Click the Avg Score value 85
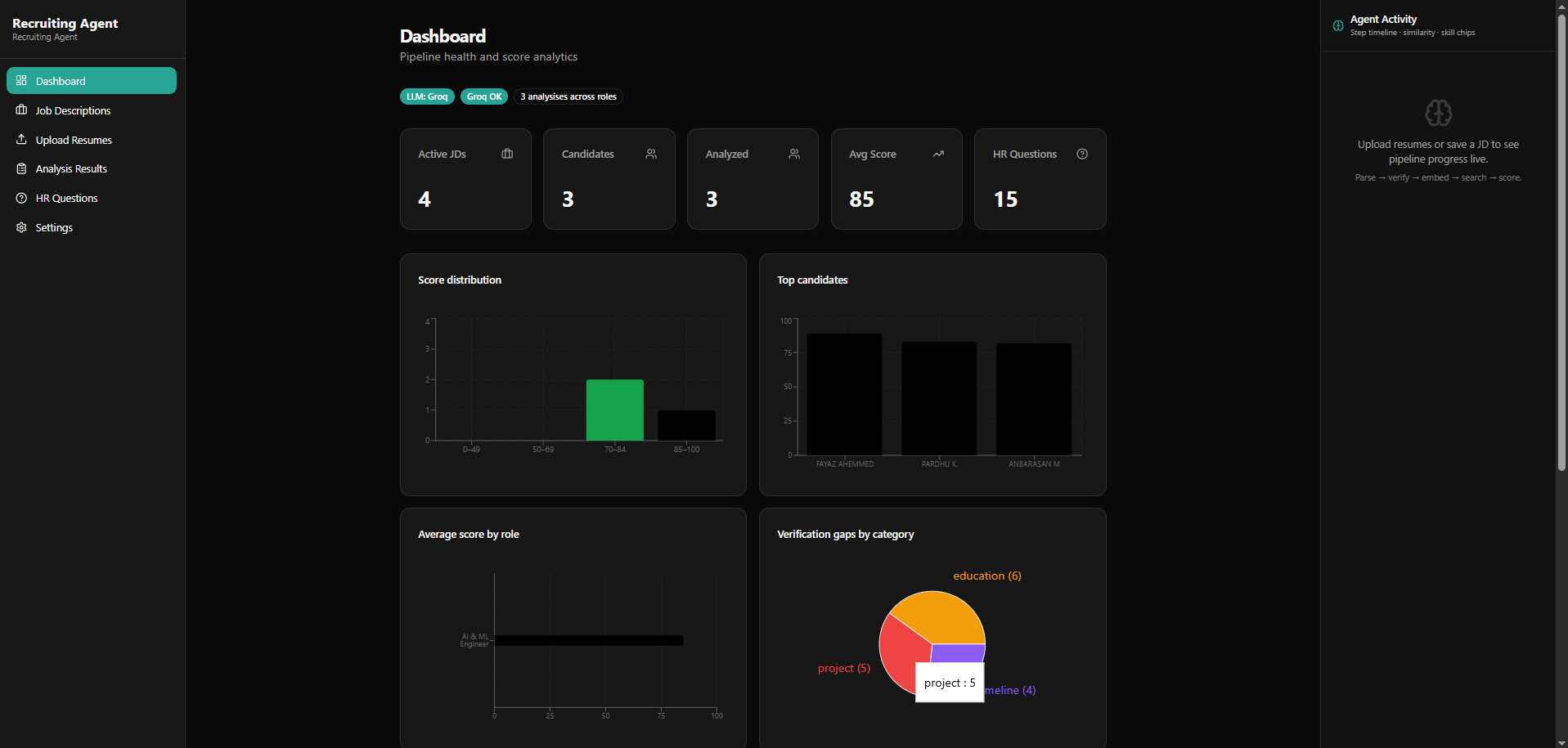1568x748 pixels. (861, 199)
